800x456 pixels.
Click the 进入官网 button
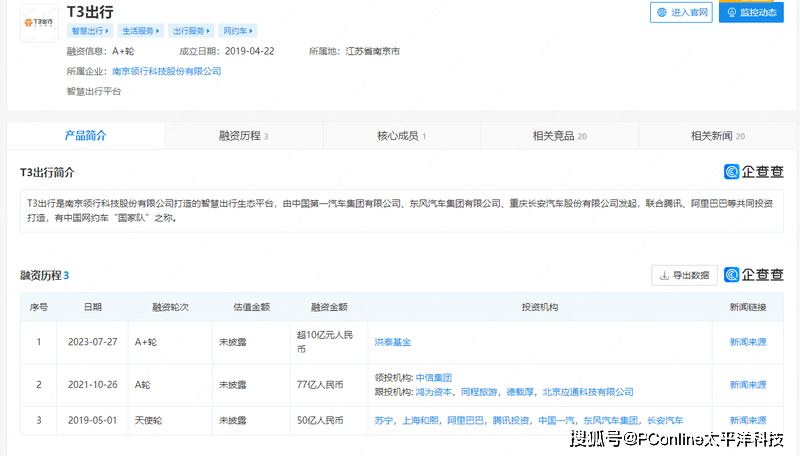pos(681,12)
